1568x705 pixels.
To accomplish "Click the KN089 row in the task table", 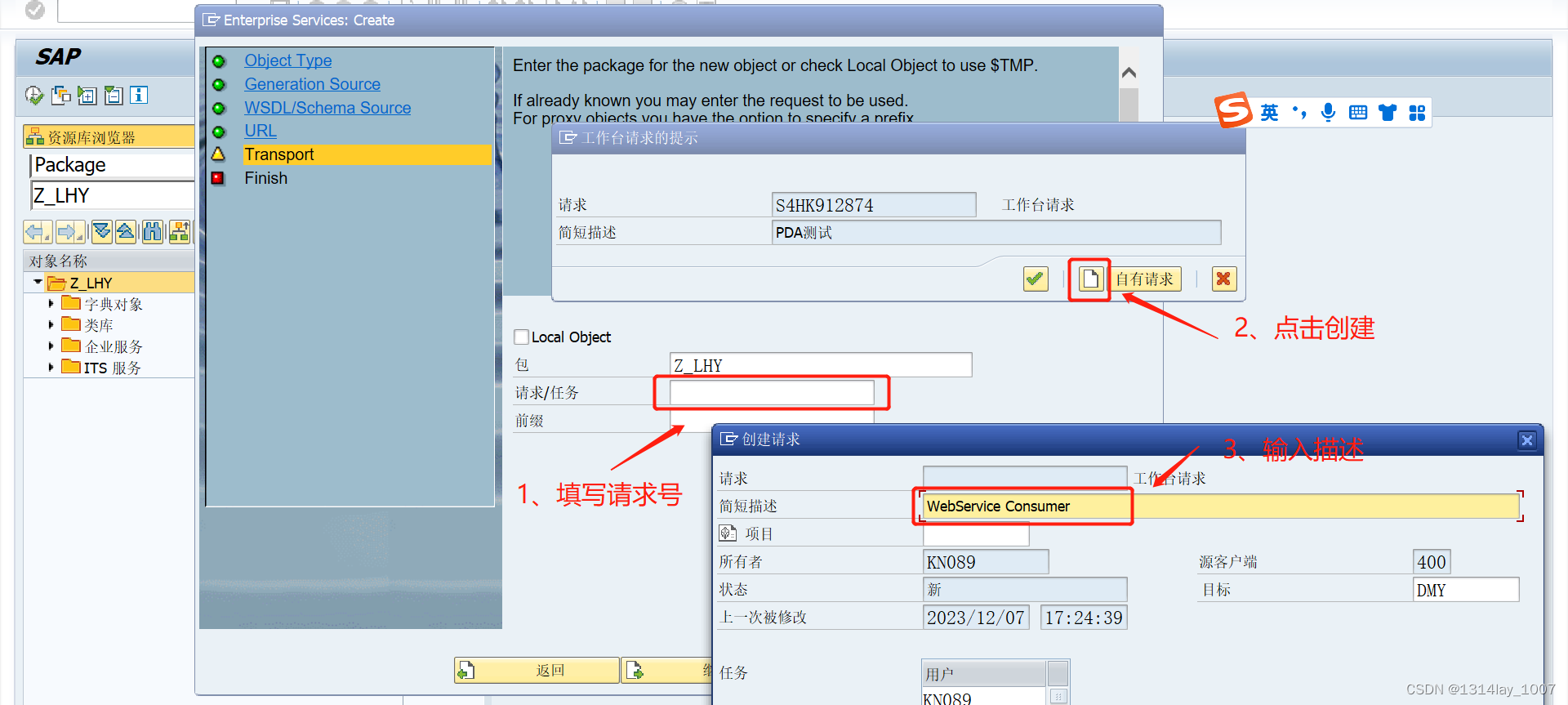I will [983, 697].
